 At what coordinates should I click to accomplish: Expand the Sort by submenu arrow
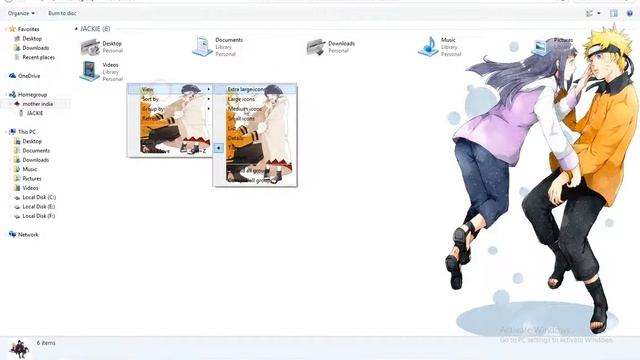click(209, 99)
